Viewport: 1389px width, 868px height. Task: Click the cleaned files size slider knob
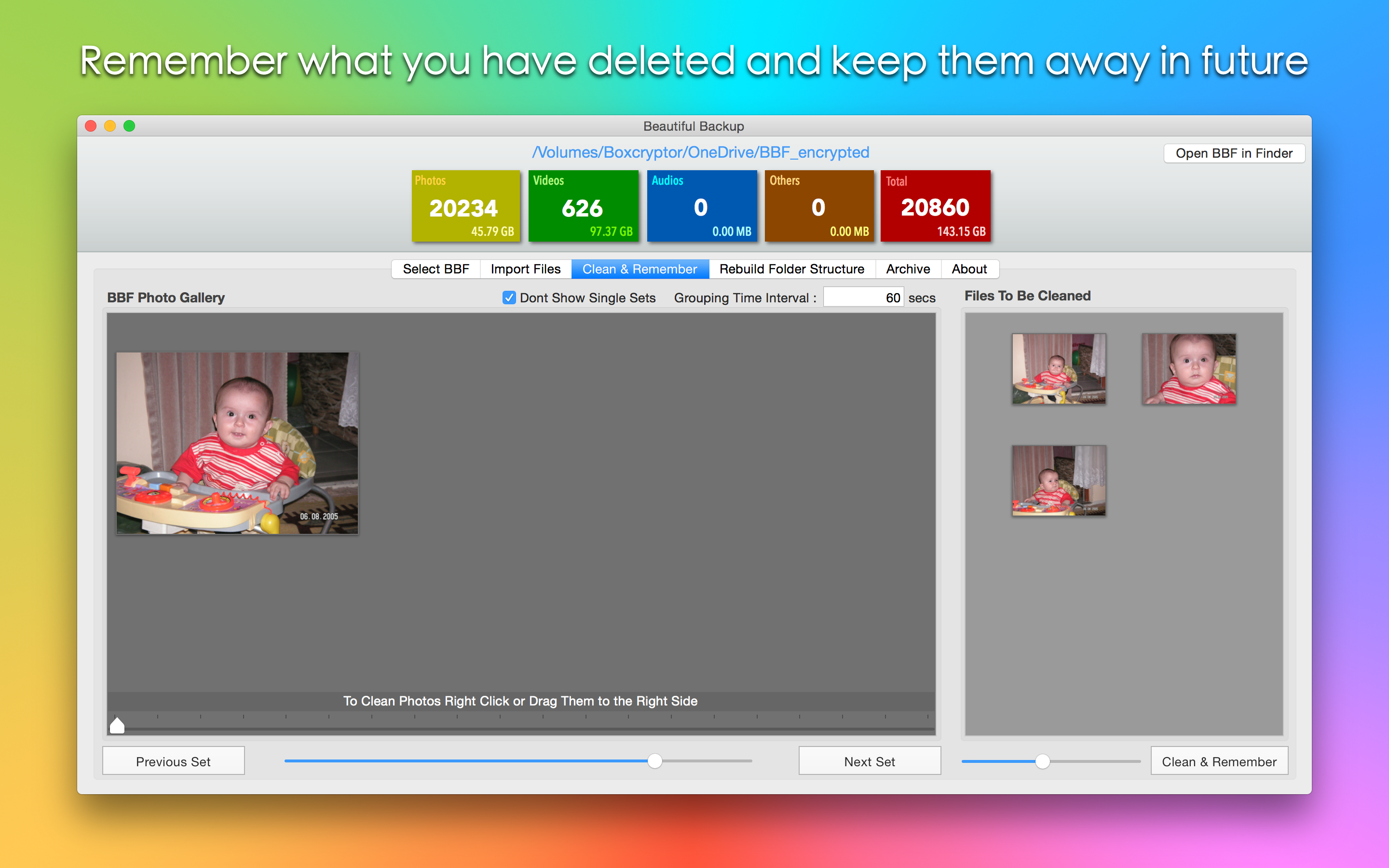(1042, 761)
